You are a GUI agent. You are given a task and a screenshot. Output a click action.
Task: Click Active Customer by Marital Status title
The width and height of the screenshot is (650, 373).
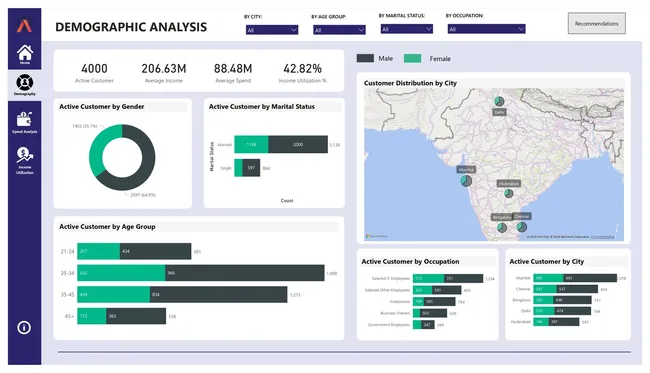[262, 107]
